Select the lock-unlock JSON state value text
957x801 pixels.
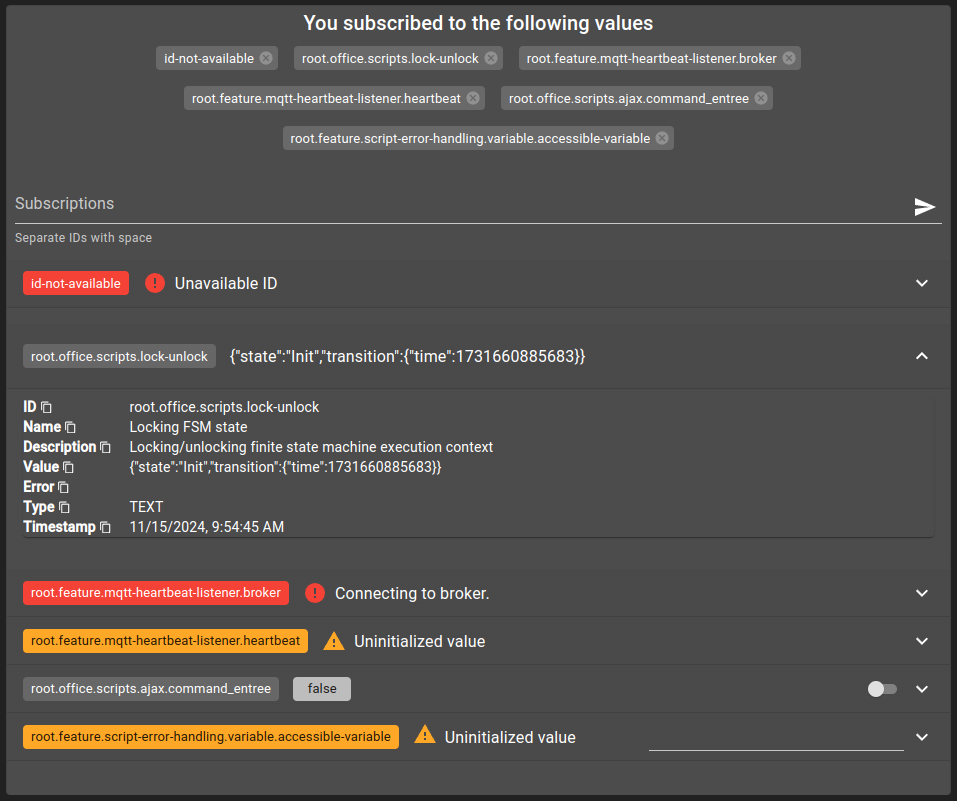coord(407,357)
